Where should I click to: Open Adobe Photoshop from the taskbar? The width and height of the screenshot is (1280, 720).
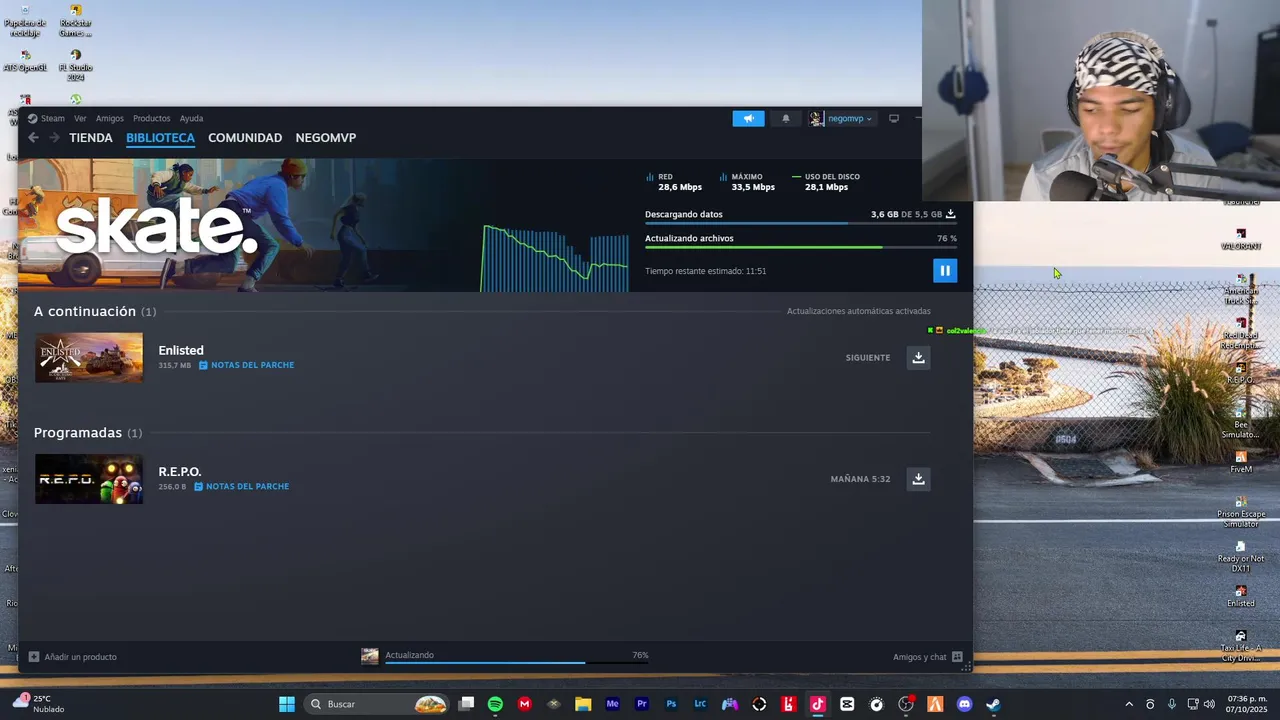(x=671, y=704)
